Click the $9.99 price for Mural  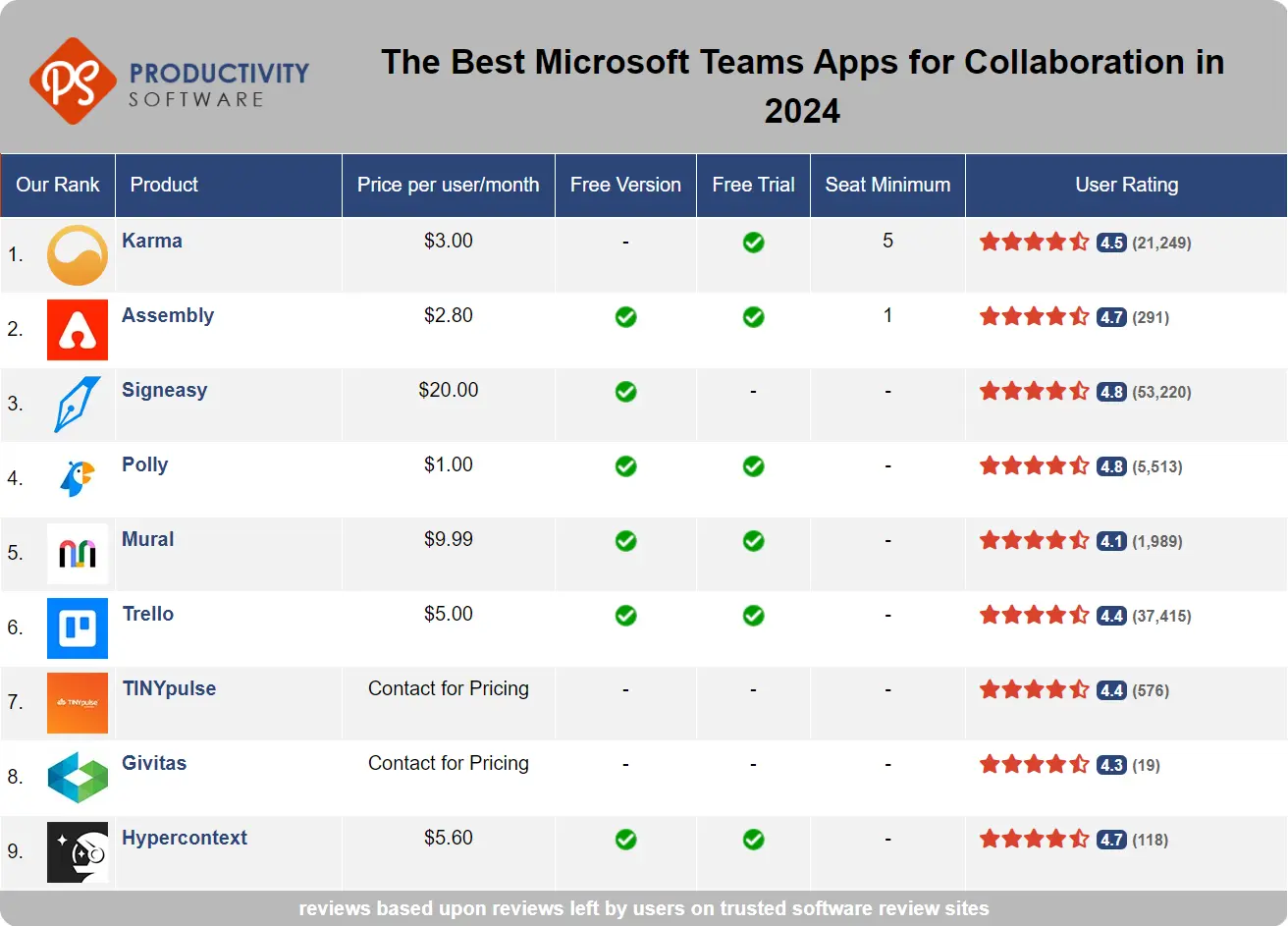449,539
